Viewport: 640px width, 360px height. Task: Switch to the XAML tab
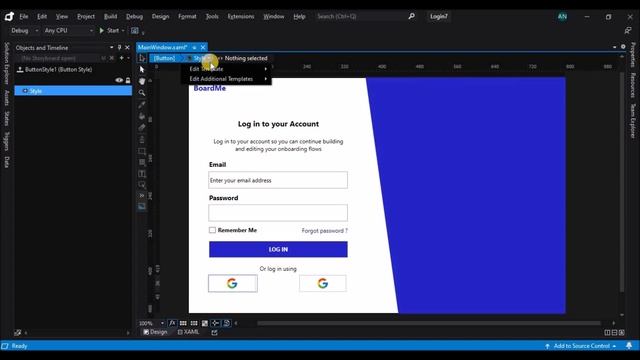(x=189, y=332)
